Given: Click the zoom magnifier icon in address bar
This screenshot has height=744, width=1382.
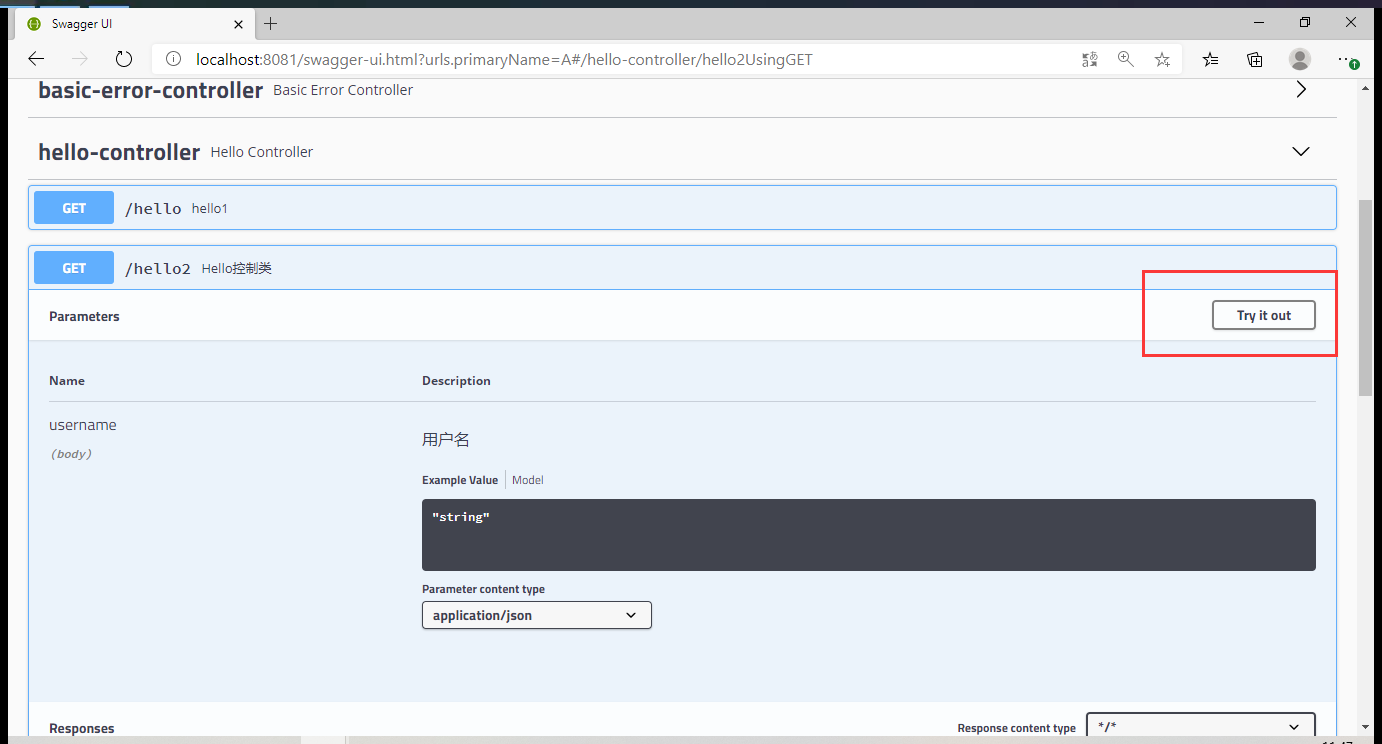Looking at the screenshot, I should pos(1126,59).
